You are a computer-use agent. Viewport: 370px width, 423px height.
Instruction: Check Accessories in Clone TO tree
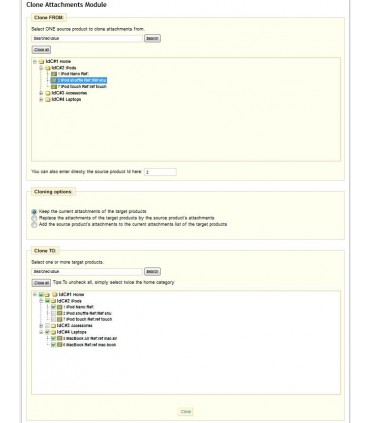pyautogui.click(x=47, y=326)
